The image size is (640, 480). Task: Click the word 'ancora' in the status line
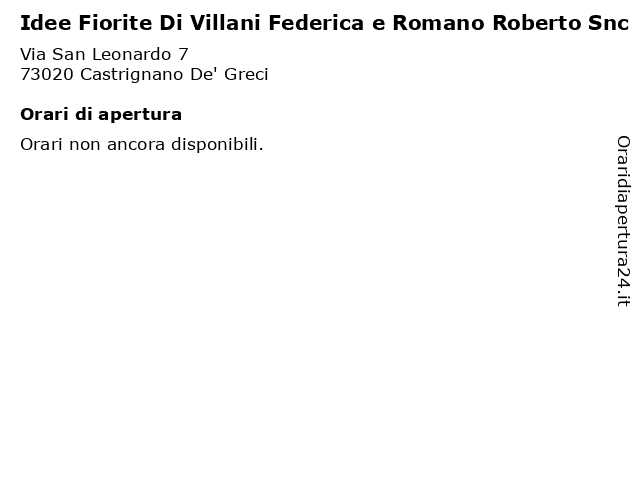[136, 145]
